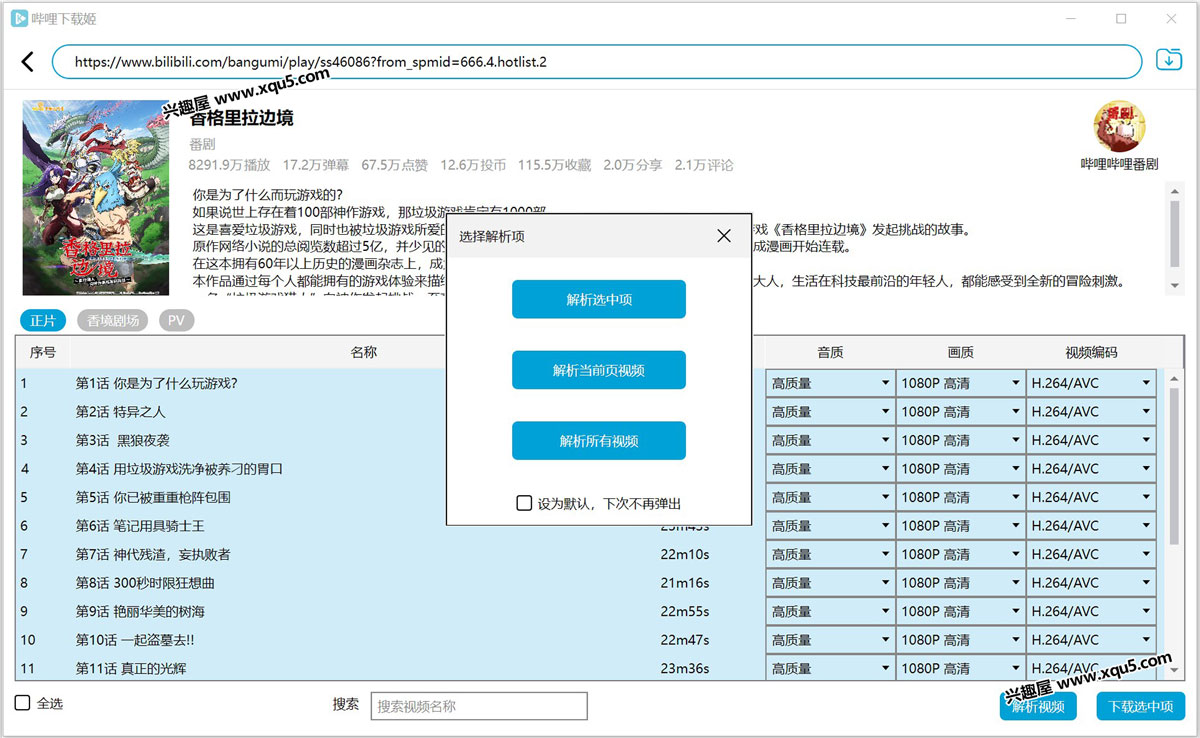1200x738 pixels.
Task: Toggle the 全选 checkbox
Action: coord(22,703)
